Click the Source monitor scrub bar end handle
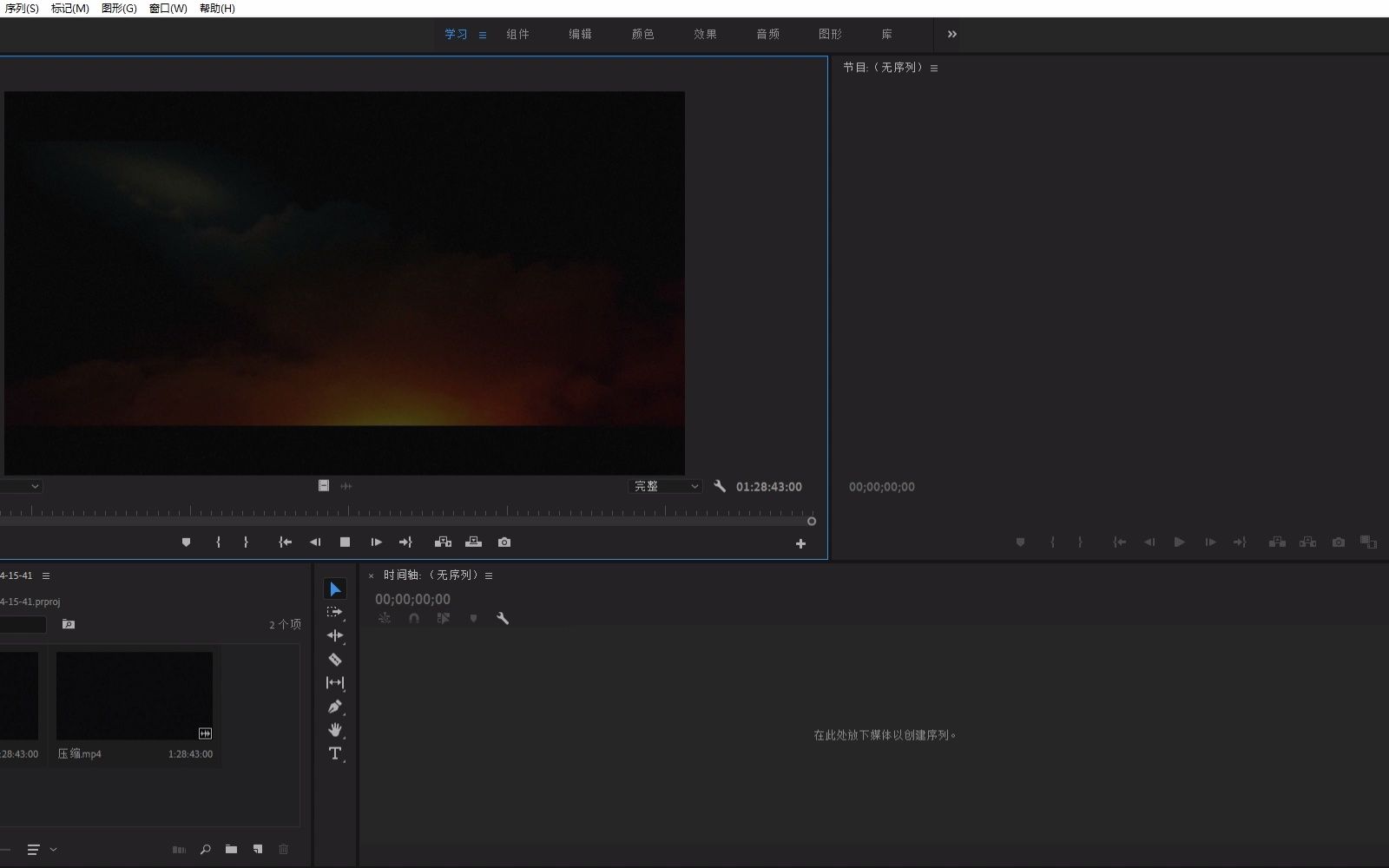The image size is (1389, 868). pyautogui.click(x=812, y=522)
